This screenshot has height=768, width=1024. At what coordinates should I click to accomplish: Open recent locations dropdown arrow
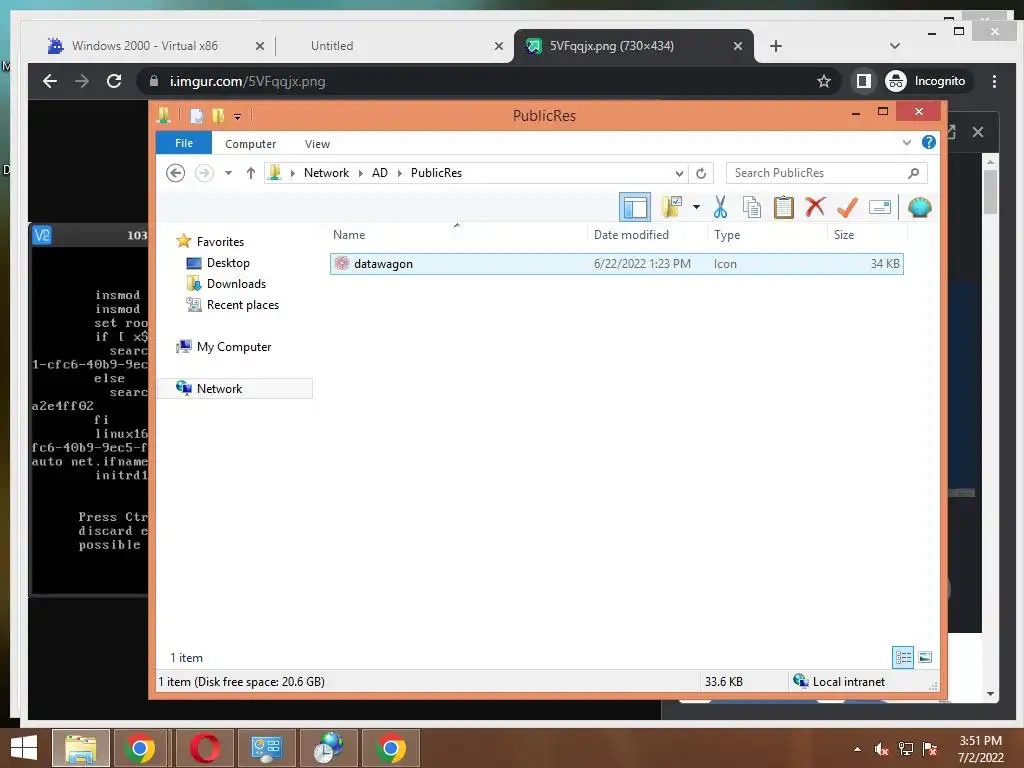[229, 173]
